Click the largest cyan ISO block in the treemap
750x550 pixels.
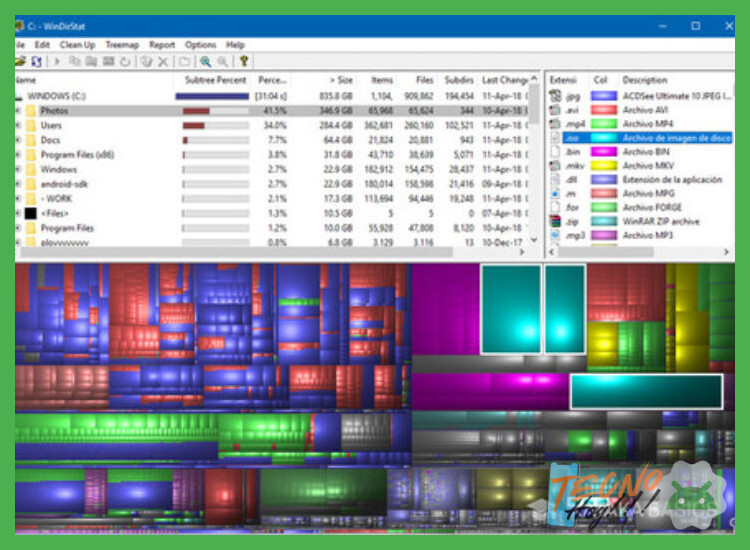pos(511,309)
